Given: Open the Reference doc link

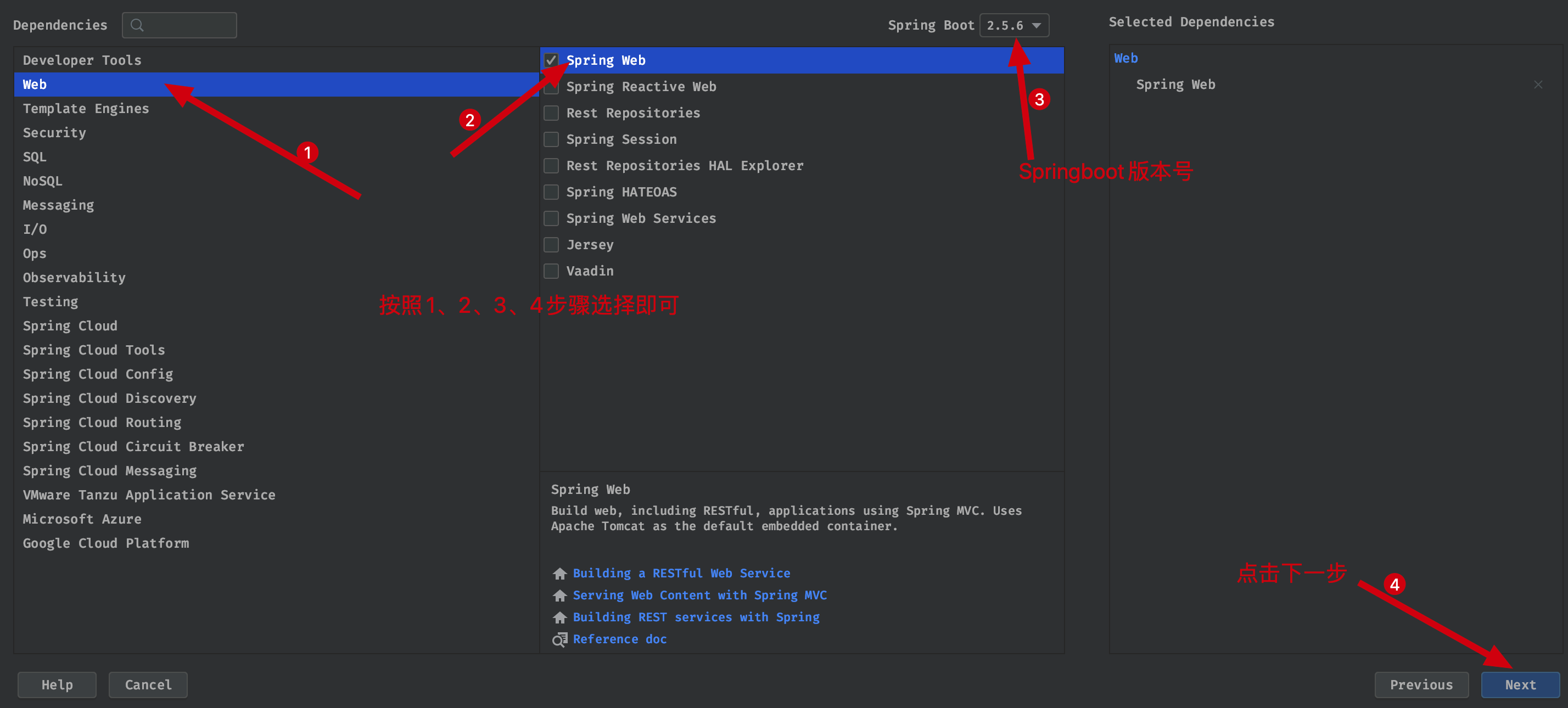Looking at the screenshot, I should [x=620, y=639].
